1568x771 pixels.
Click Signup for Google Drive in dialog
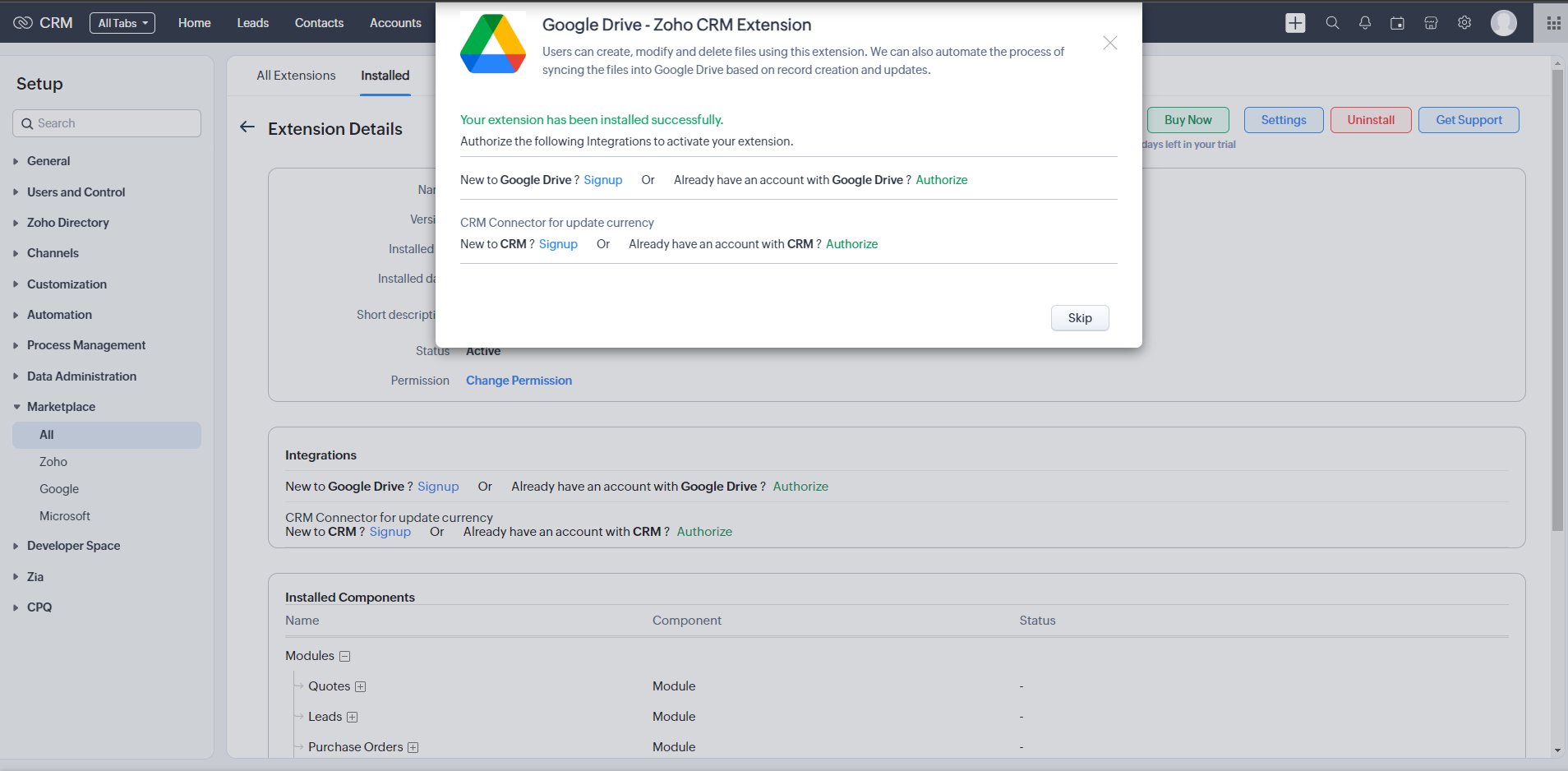[x=603, y=180]
